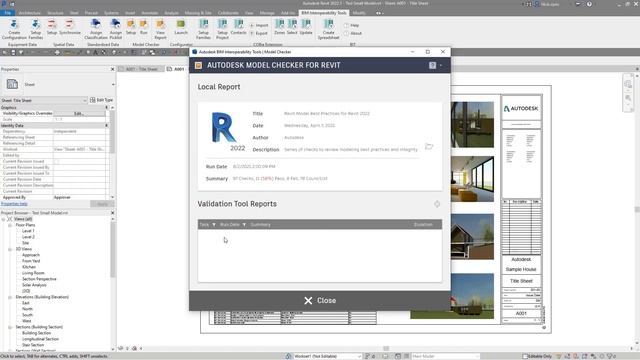Collapse the 3D Views tree node
This screenshot has height=360, width=640.
click(10, 249)
